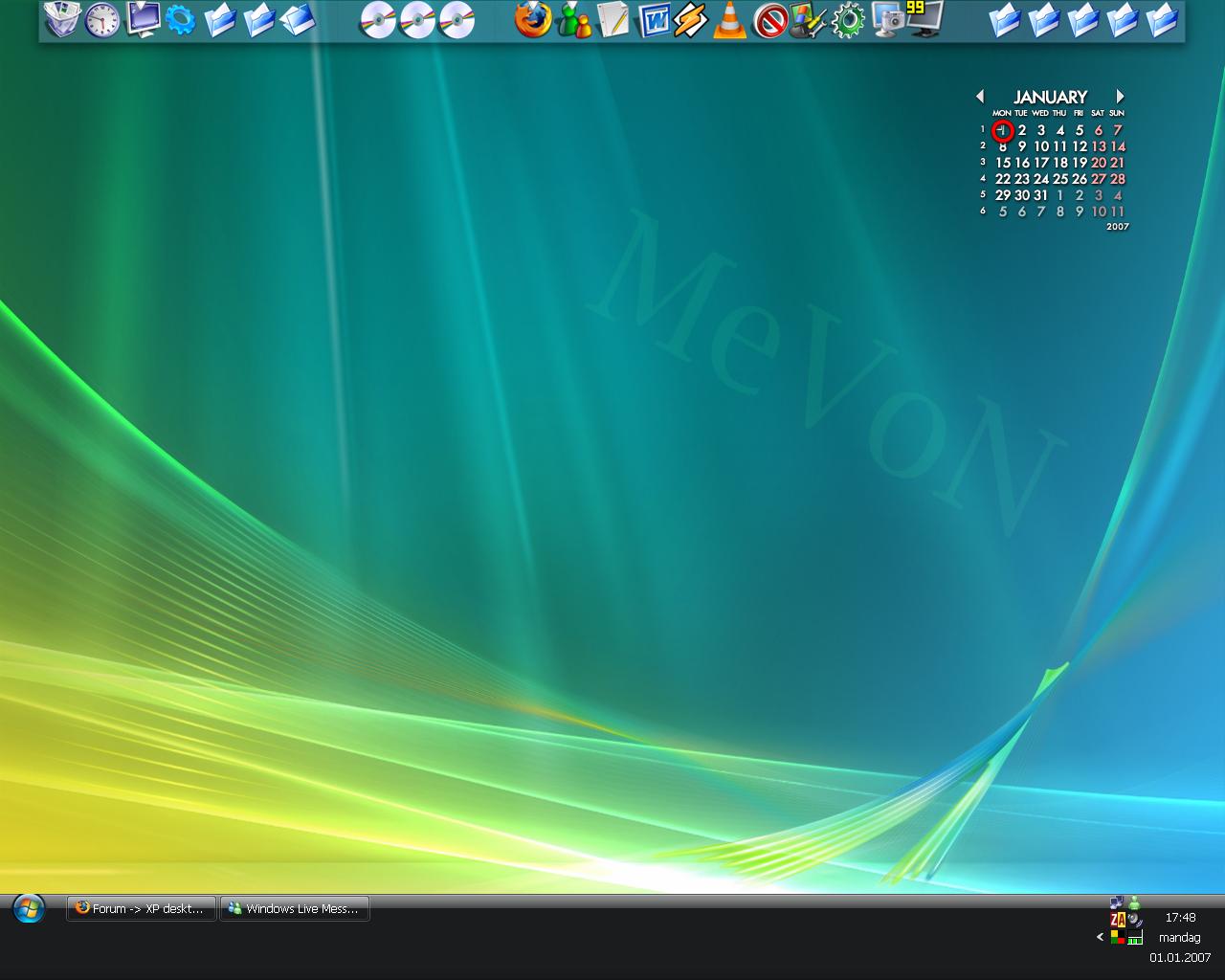Image resolution: width=1225 pixels, height=980 pixels.
Task: Launch Firefox from the dock
Action: (x=533, y=19)
